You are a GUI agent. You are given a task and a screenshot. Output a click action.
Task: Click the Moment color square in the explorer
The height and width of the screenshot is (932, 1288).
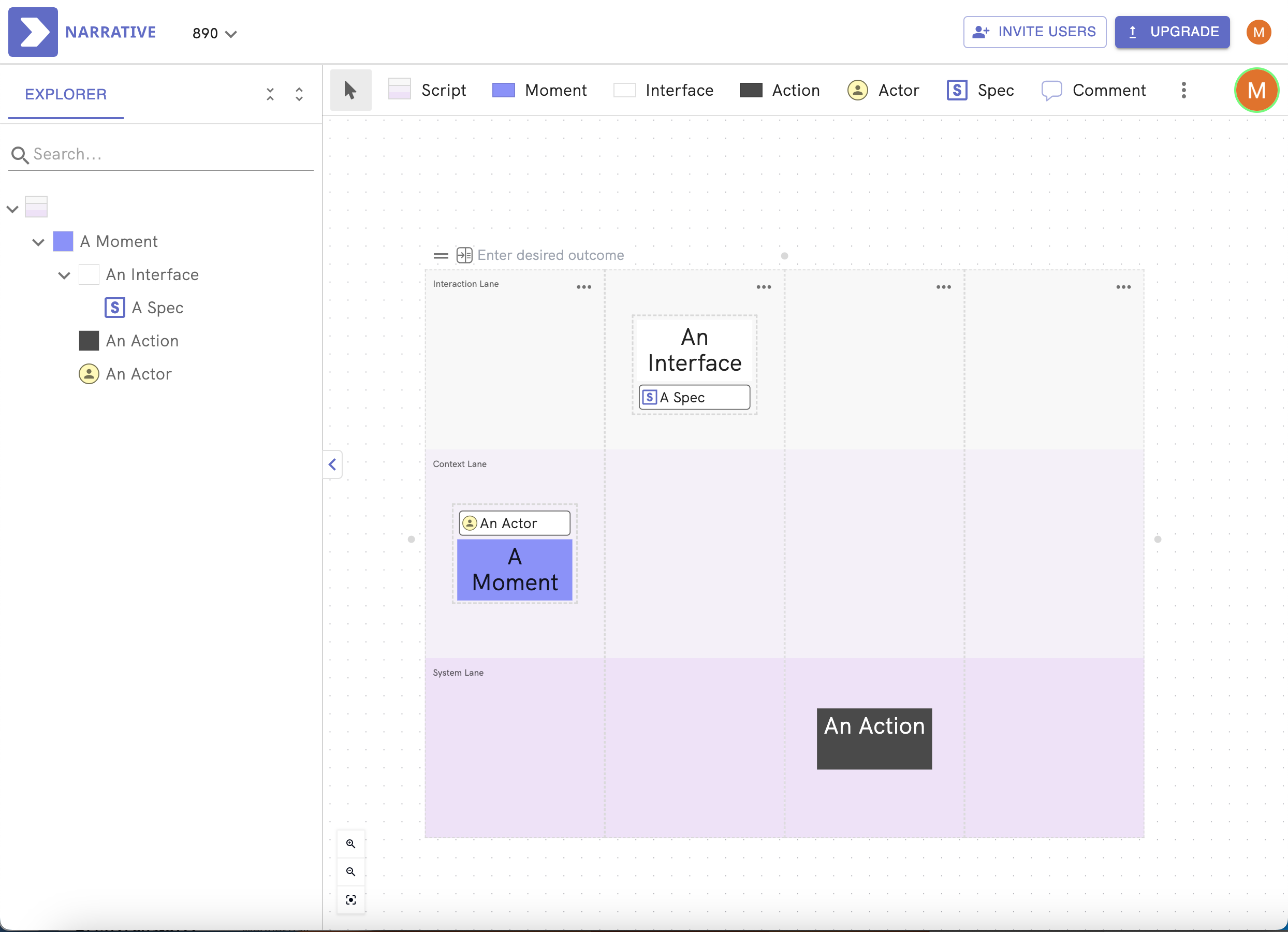[x=63, y=241]
